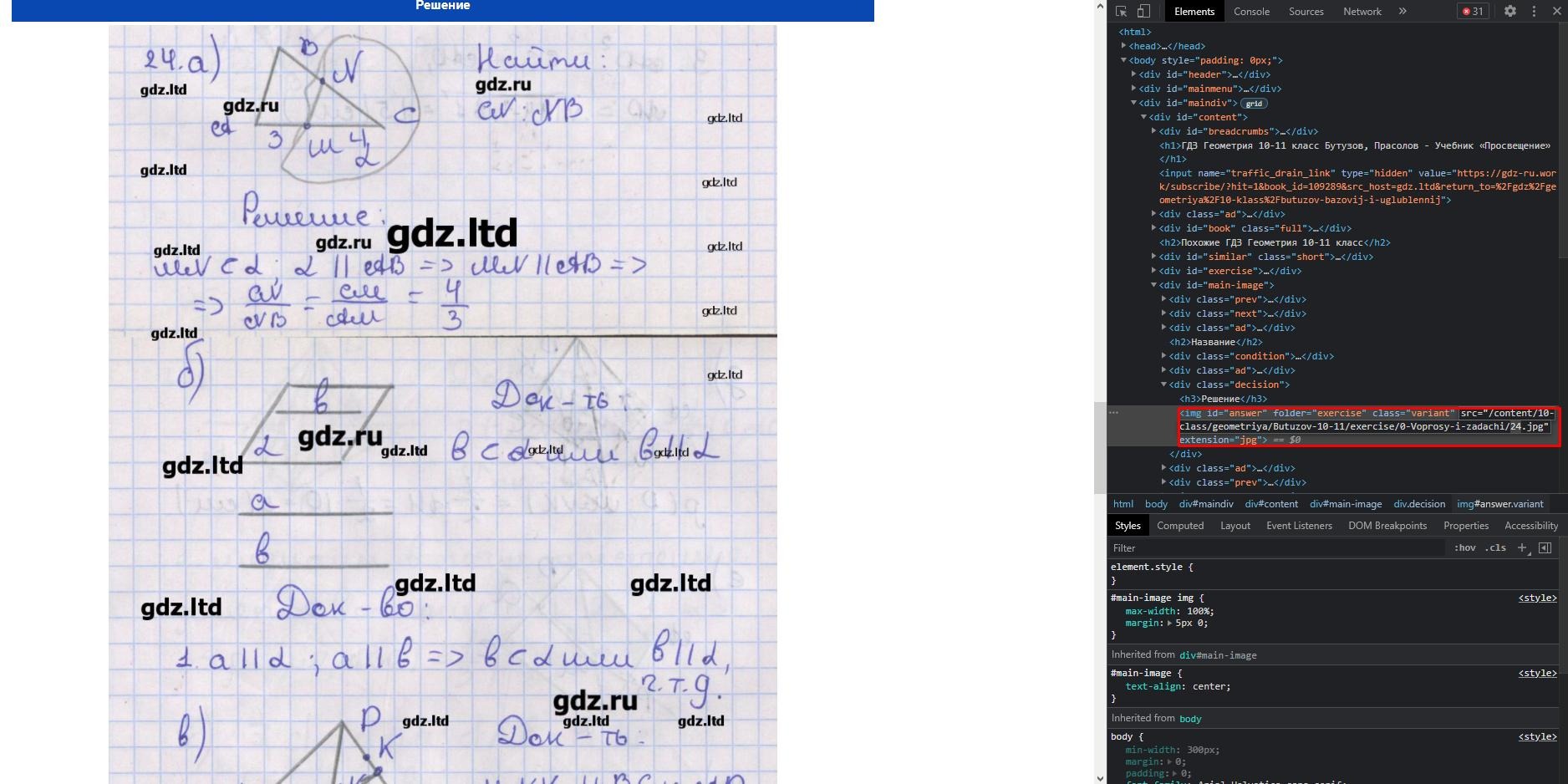Click body in the DOM breadcrumb bar

pyautogui.click(x=1156, y=504)
